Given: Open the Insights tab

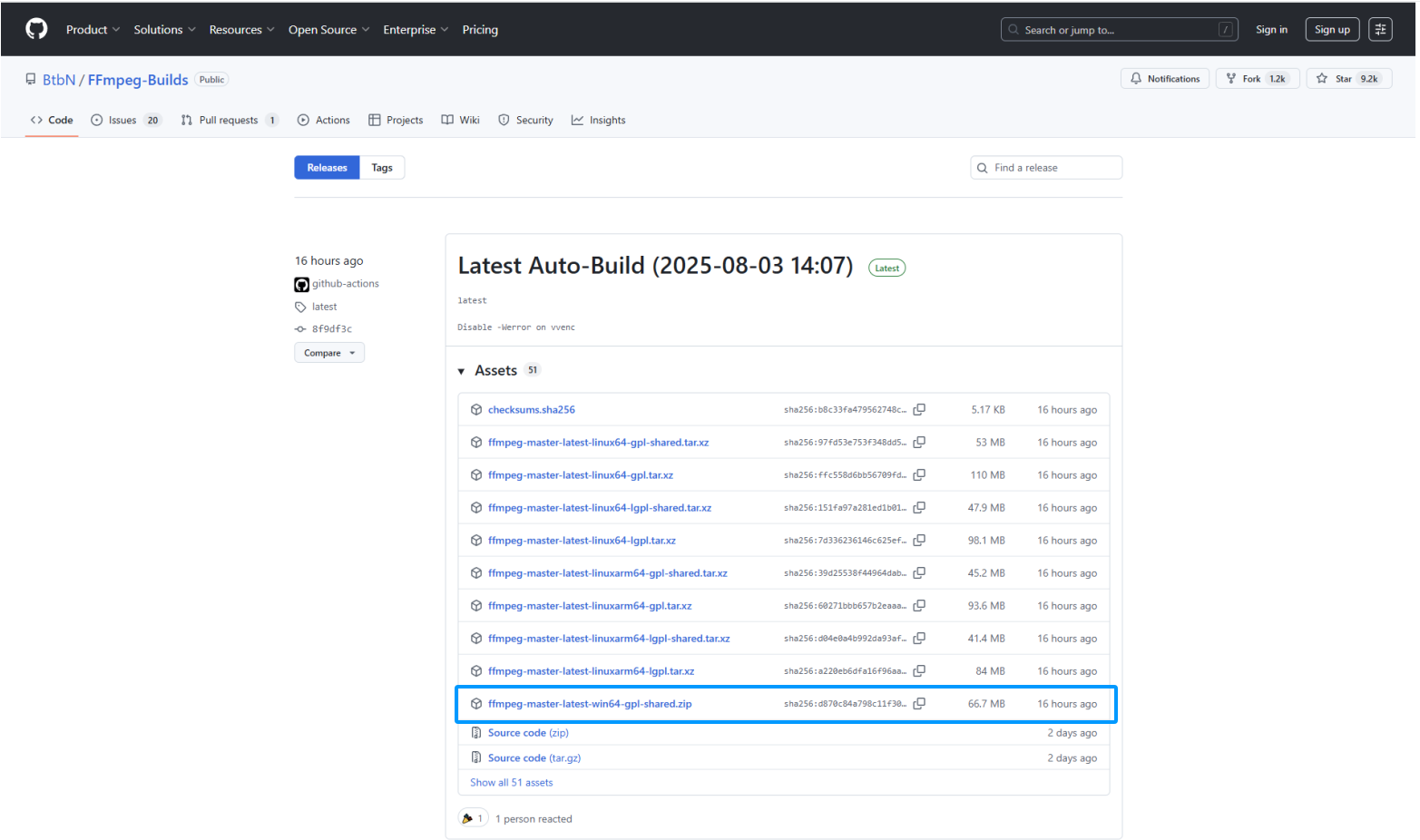Looking at the screenshot, I should (x=598, y=120).
